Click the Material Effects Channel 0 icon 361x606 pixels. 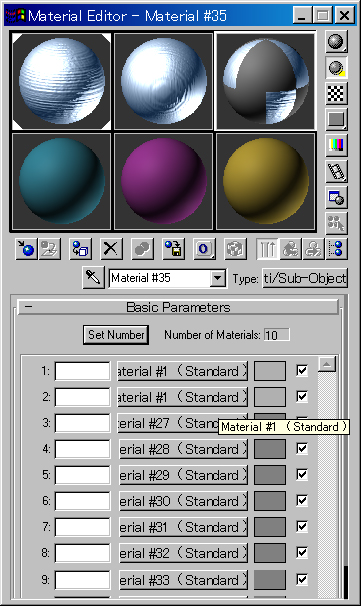point(204,249)
